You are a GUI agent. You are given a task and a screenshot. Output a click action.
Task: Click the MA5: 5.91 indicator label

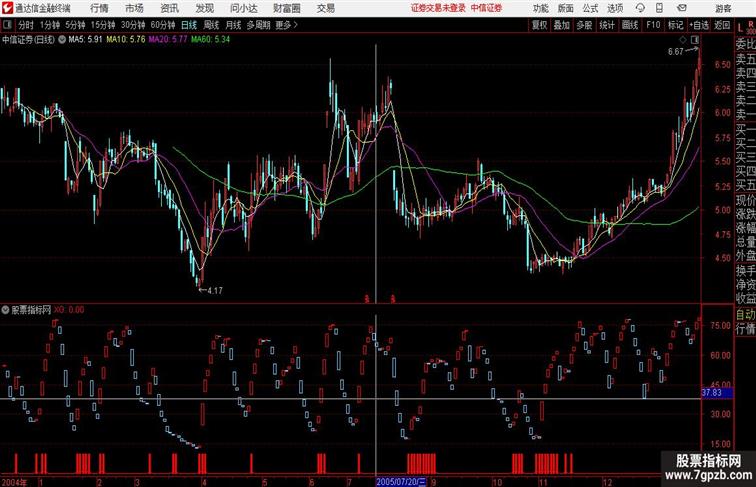(85, 40)
